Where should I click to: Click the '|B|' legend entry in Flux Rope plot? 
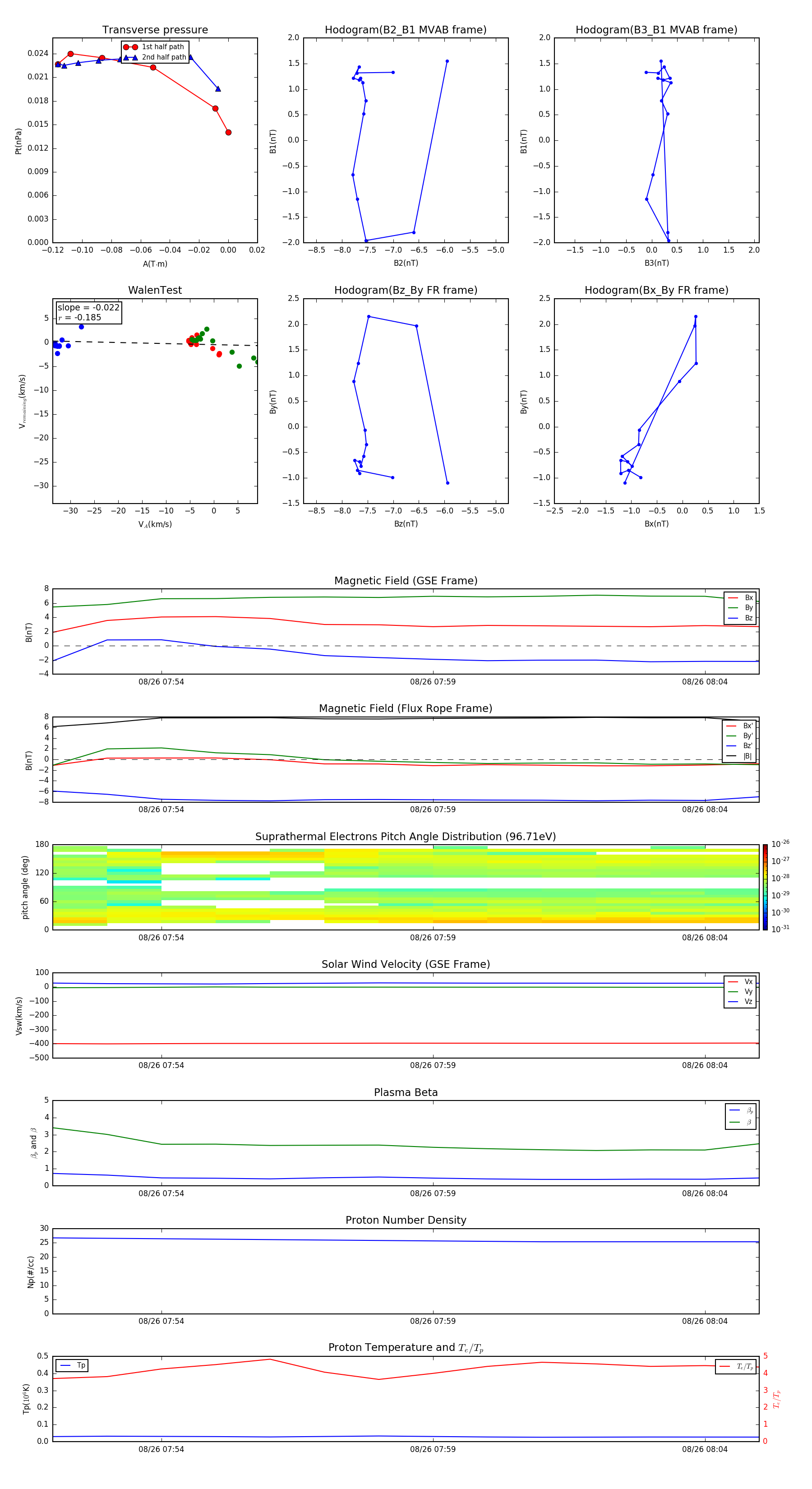740,756
